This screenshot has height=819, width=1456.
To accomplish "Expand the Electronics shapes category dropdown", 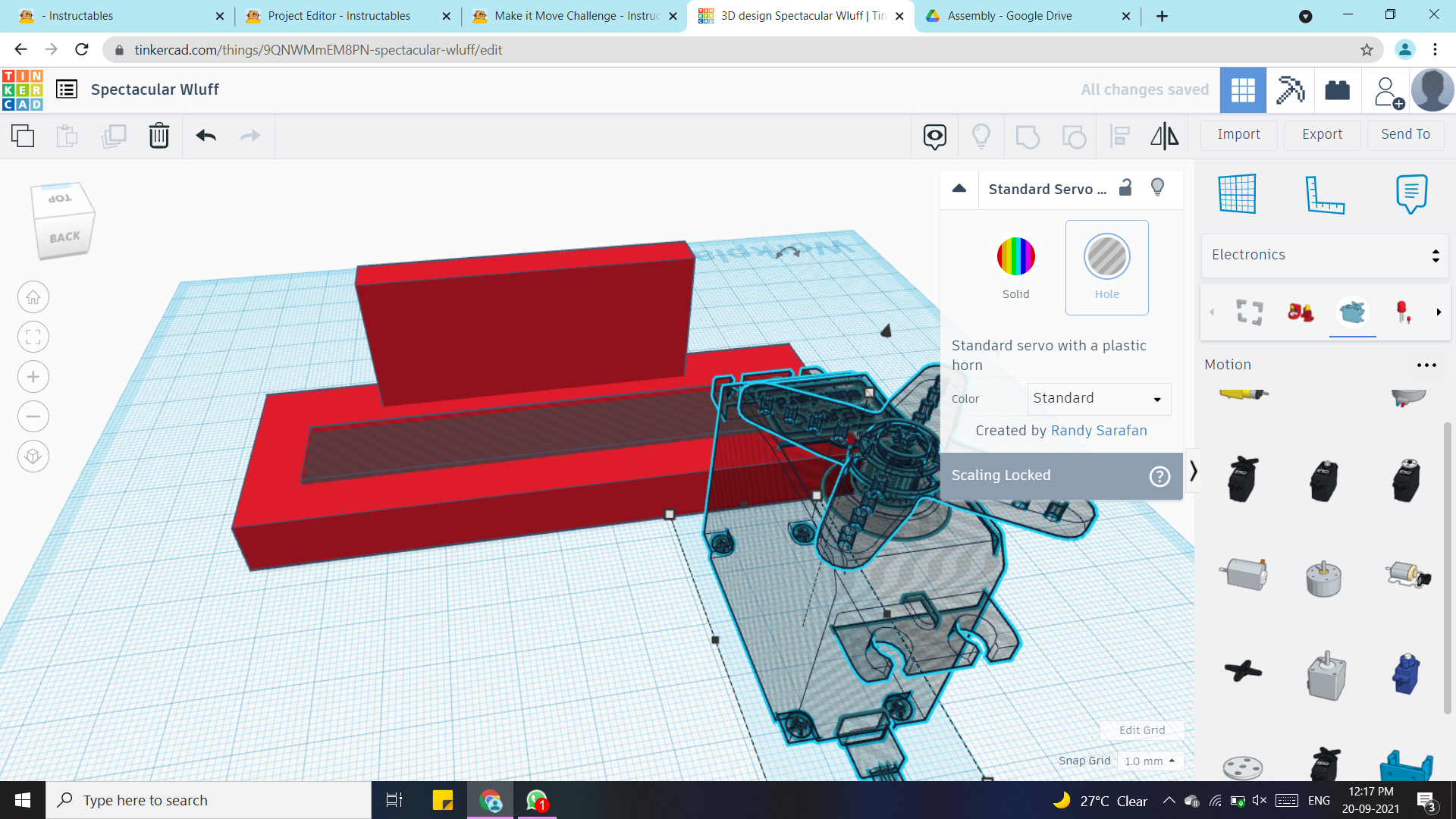I will tap(1324, 255).
